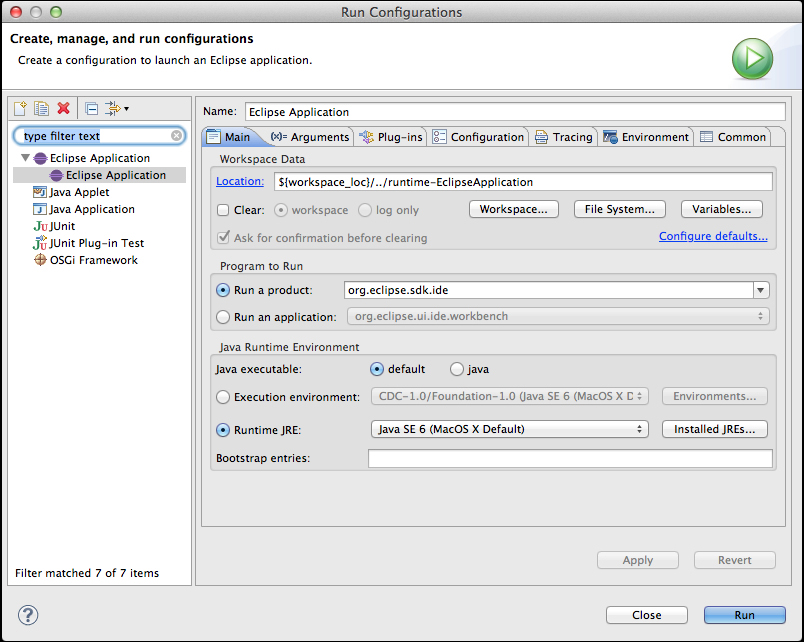This screenshot has width=804, height=642.
Task: Delete selected launch configuration with red X
Action: coord(64,108)
